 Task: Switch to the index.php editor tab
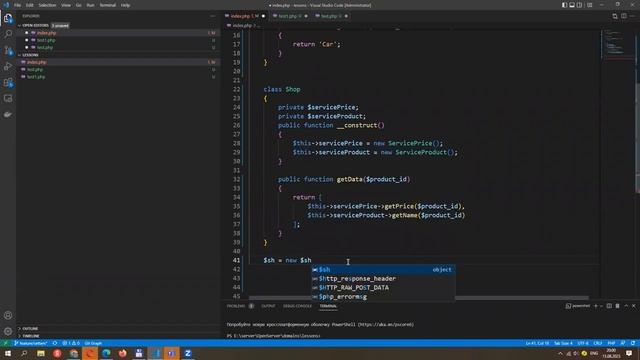(245, 16)
